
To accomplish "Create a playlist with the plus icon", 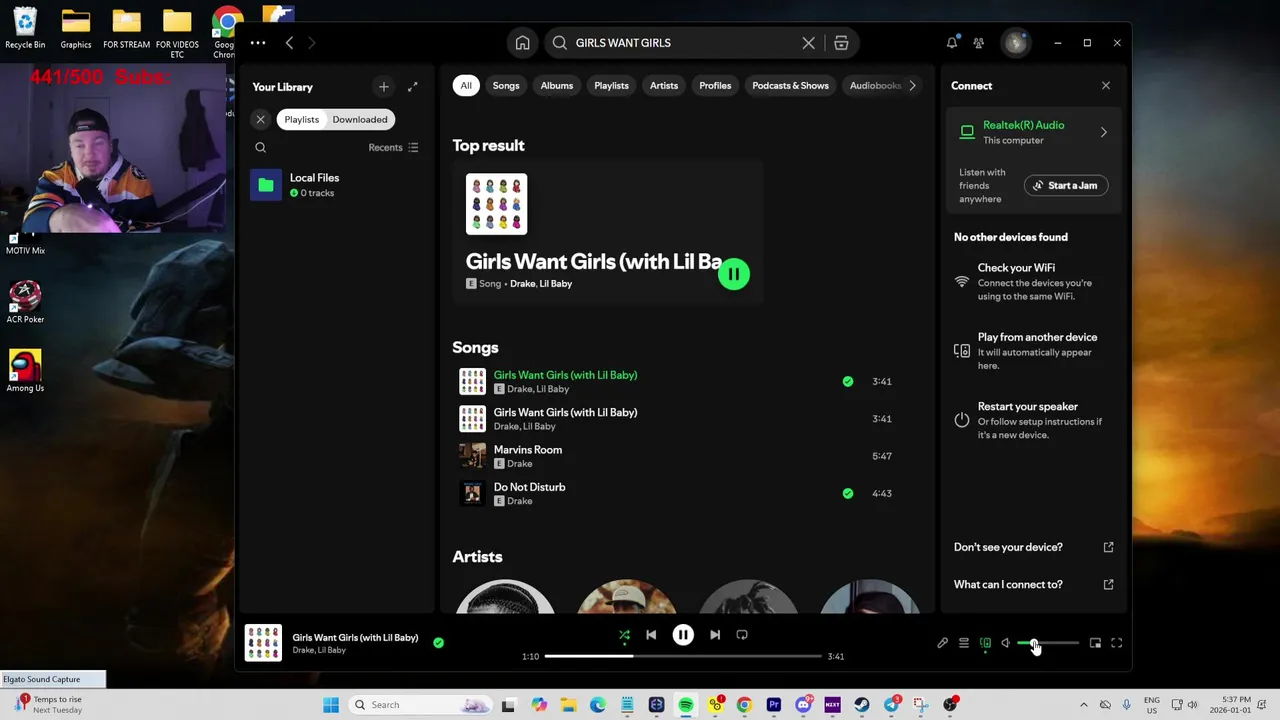I will coord(383,87).
